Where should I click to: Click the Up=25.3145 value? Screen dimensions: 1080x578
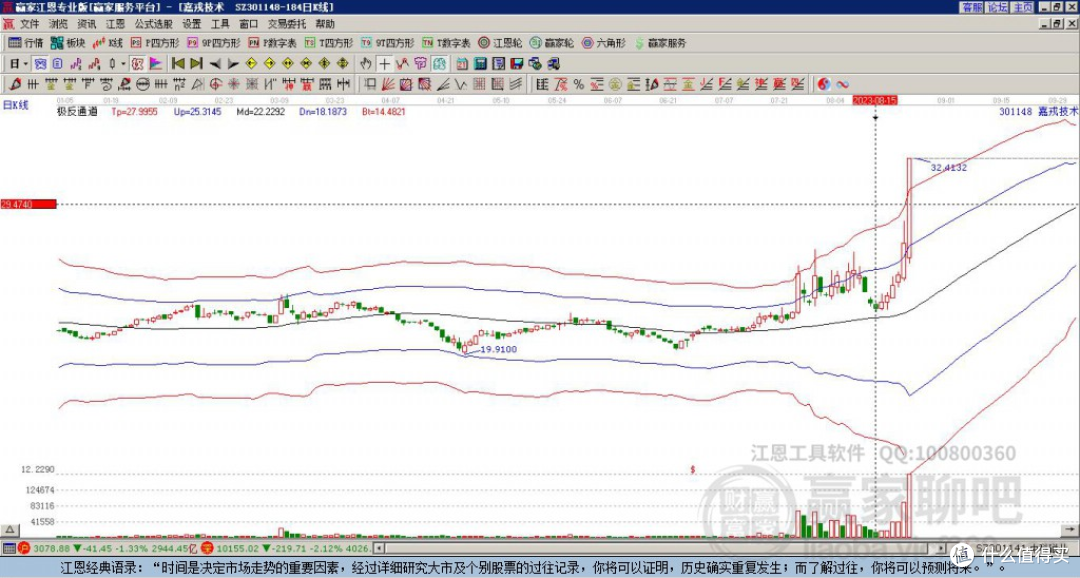coord(198,112)
